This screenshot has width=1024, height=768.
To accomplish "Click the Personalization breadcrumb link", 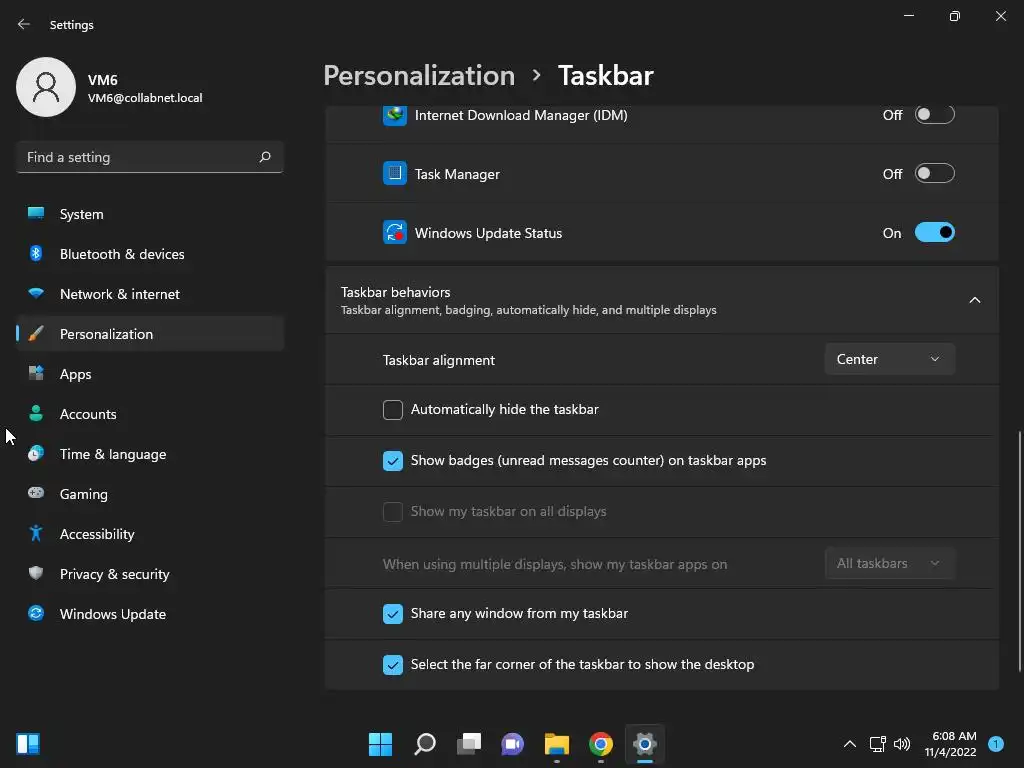I will click(x=419, y=76).
